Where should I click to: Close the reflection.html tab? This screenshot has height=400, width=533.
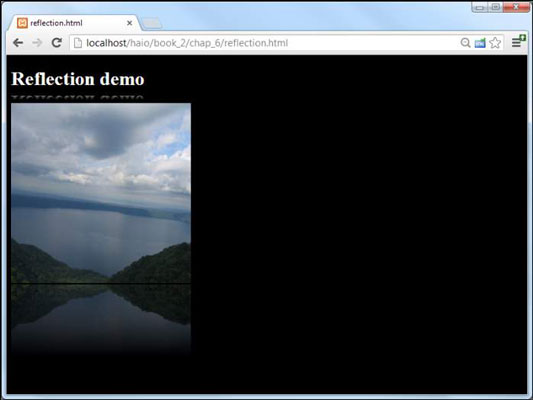click(x=130, y=23)
